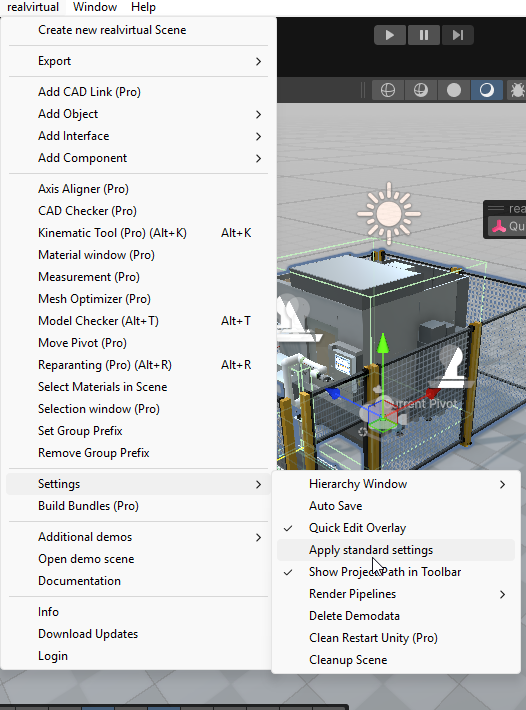Viewport: 526px width, 710px height.
Task: Open Selection window (Pro)
Action: [138, 409]
